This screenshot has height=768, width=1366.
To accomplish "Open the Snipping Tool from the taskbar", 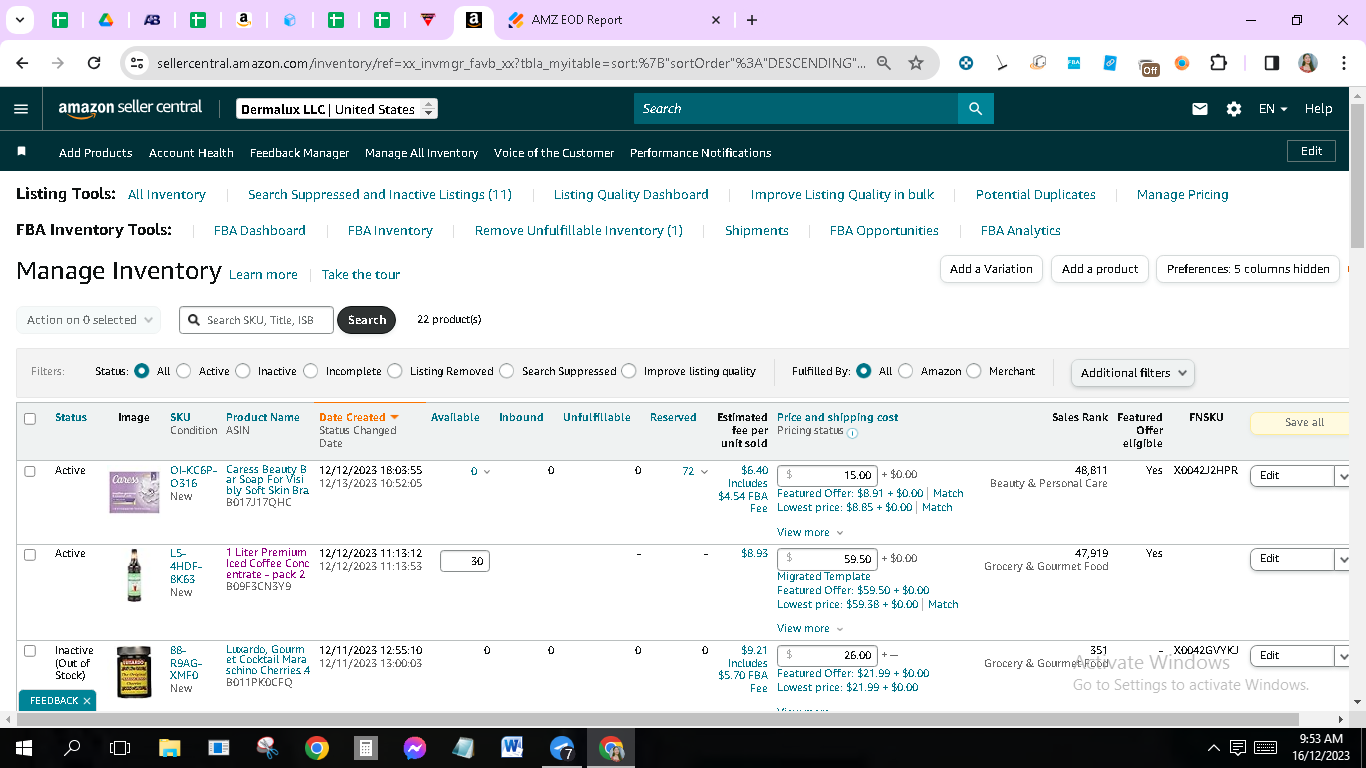I will click(268, 748).
